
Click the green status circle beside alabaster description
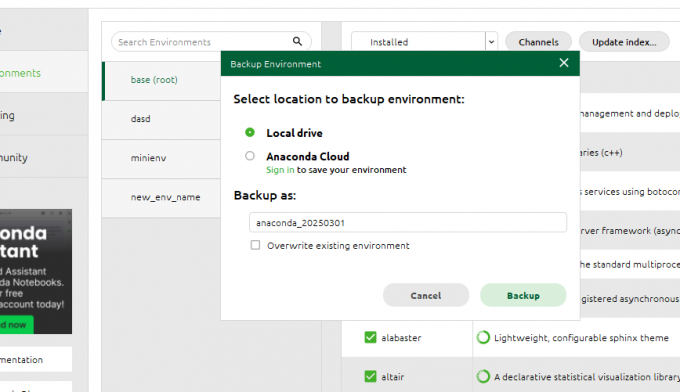483,337
